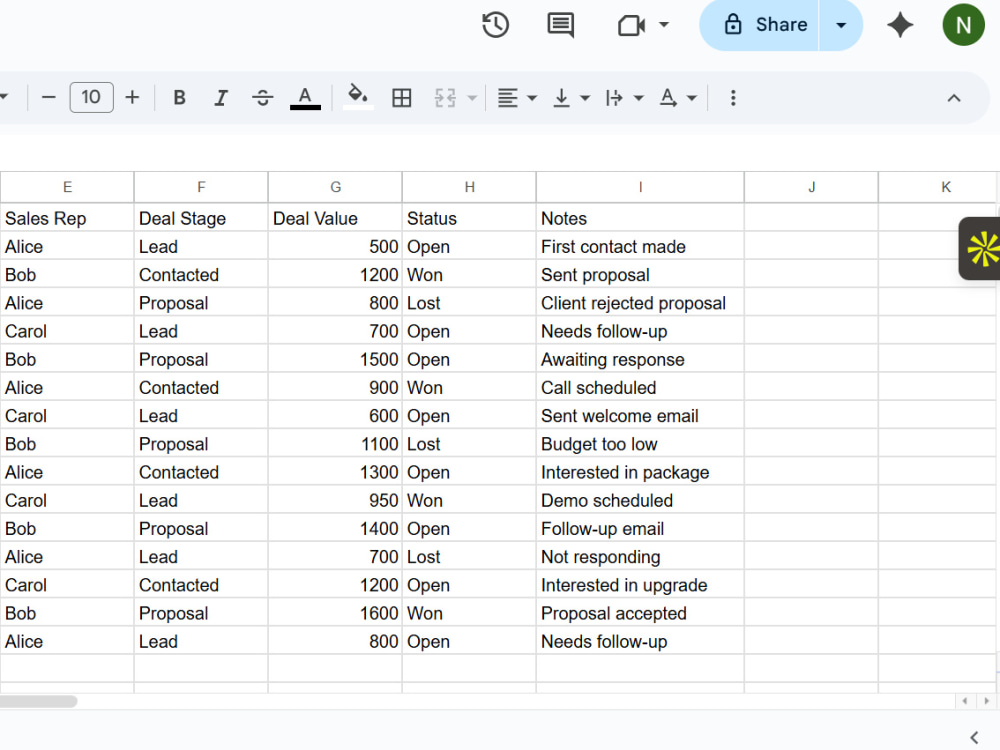This screenshot has width=1000, height=750.
Task: Click the merge cells icon
Action: point(445,98)
